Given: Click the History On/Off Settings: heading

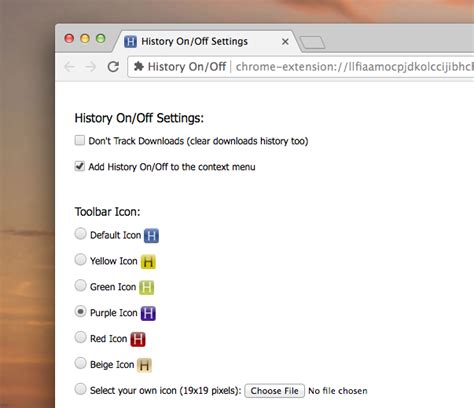Looking at the screenshot, I should pos(139,118).
